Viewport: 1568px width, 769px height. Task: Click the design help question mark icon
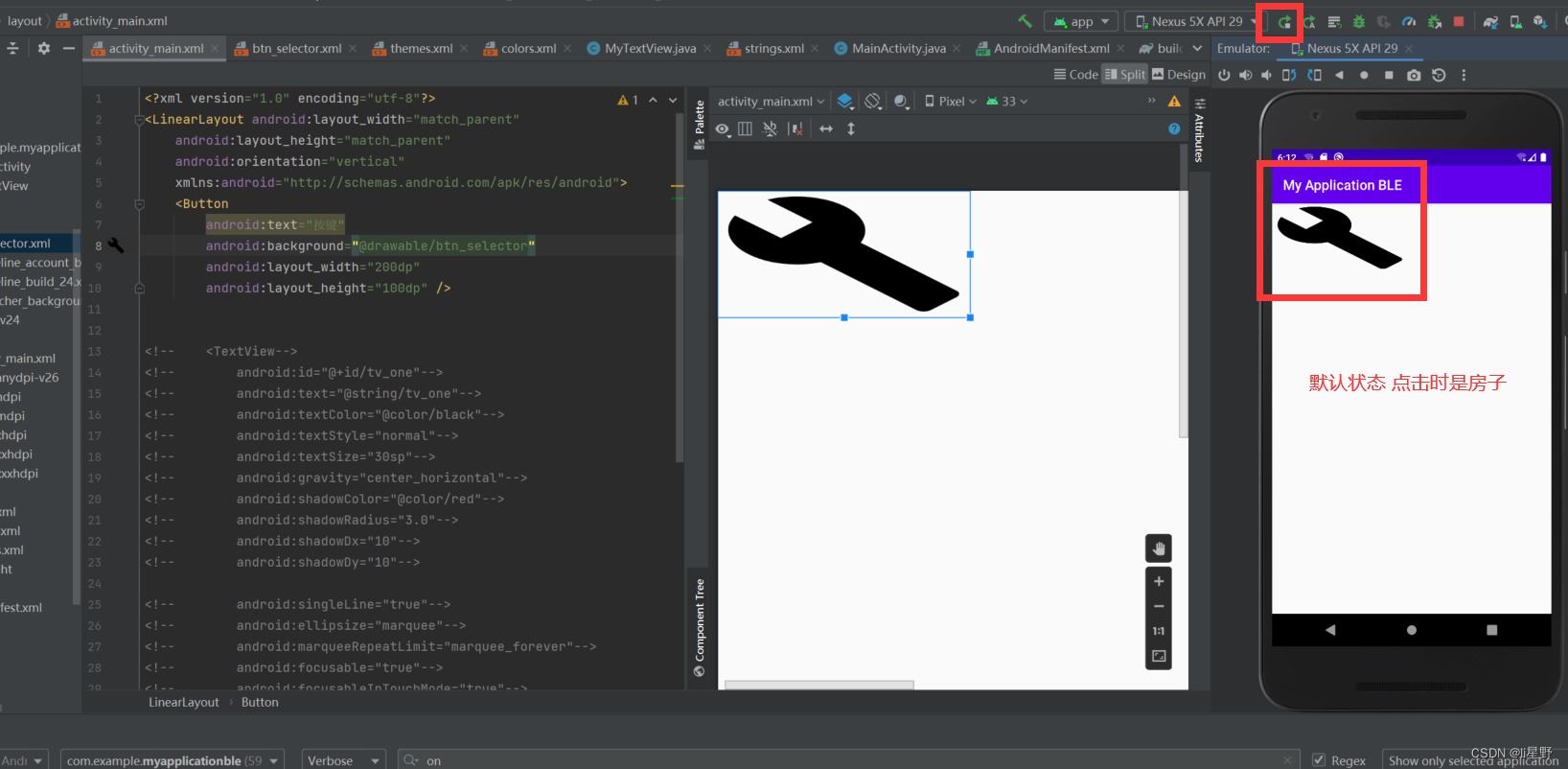click(1174, 128)
